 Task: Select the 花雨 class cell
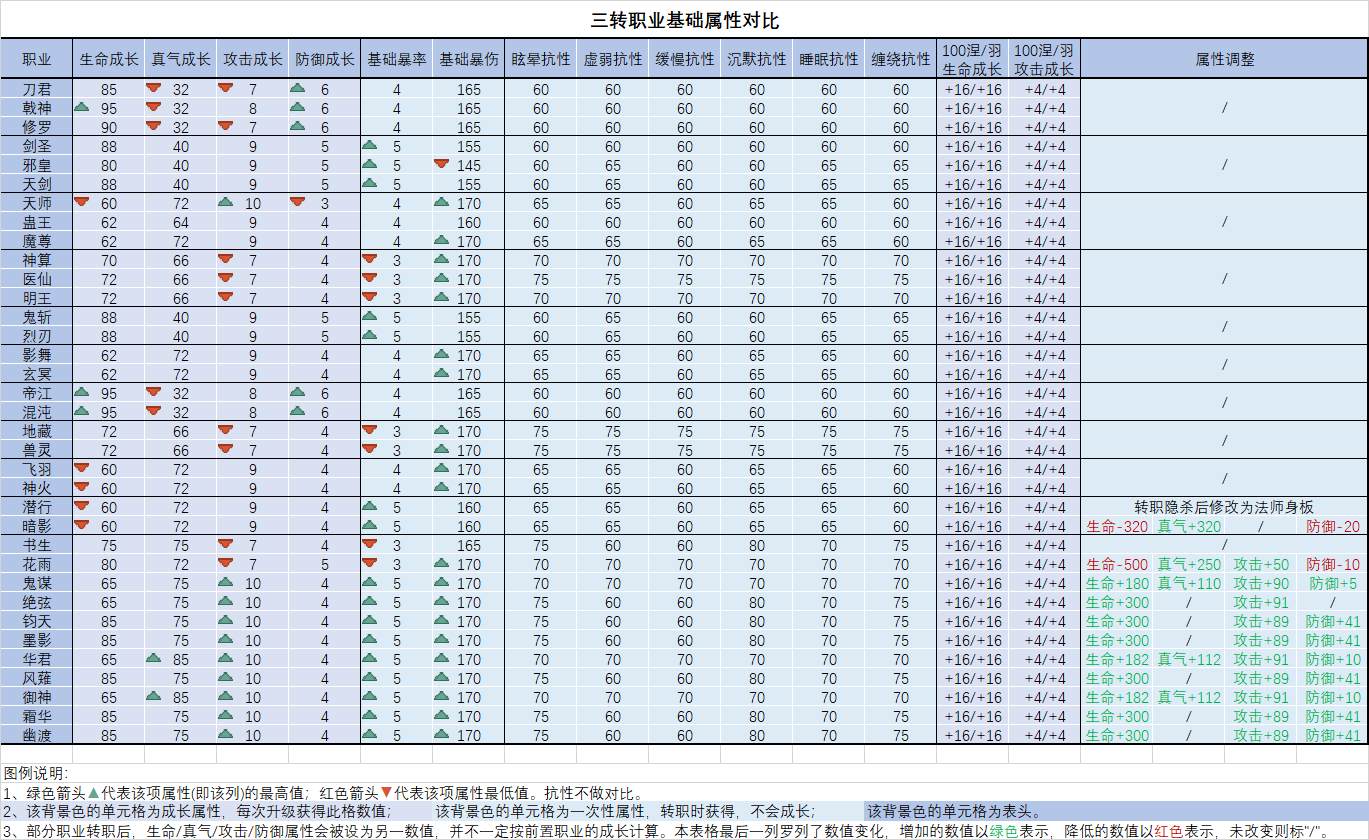click(x=37, y=564)
